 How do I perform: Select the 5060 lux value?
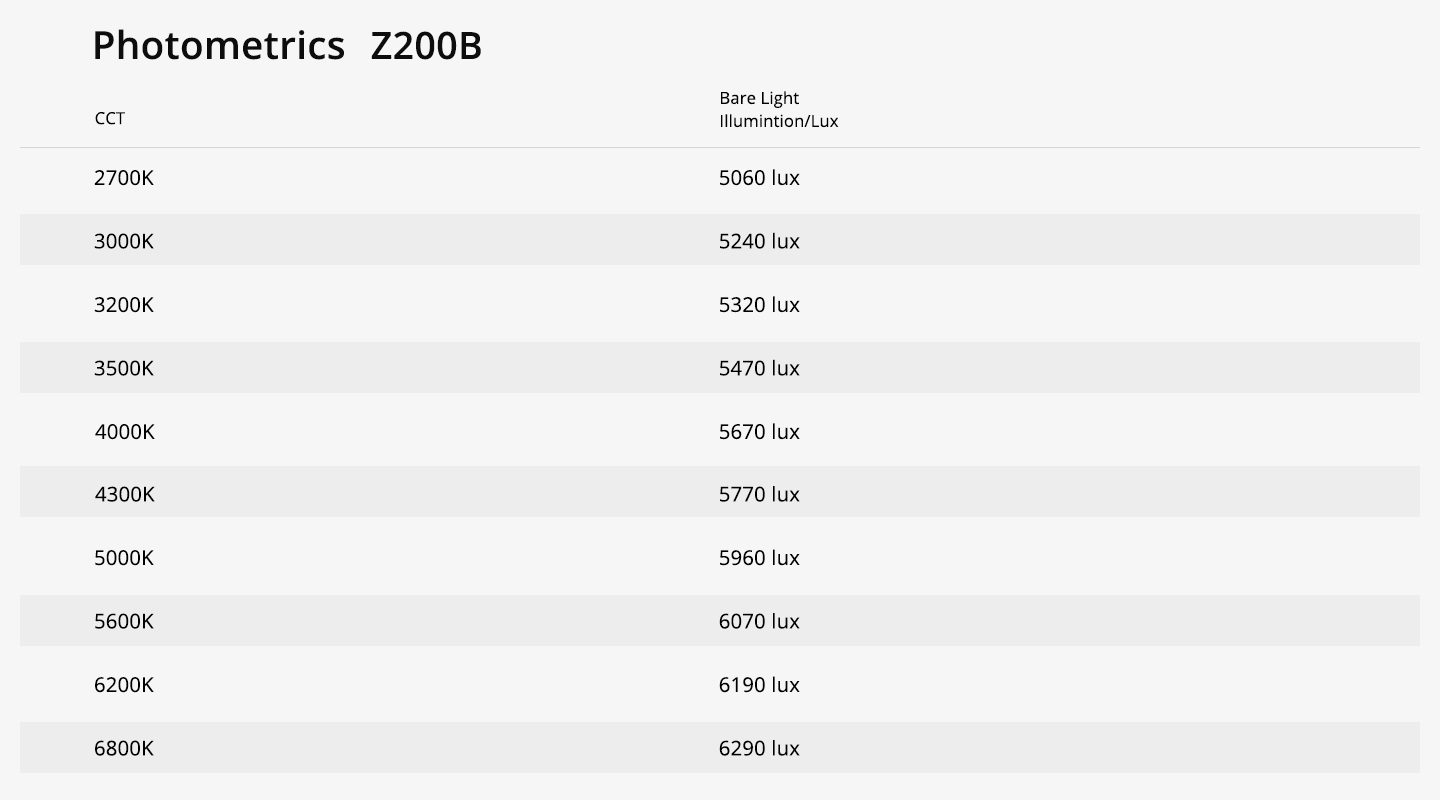[759, 178]
